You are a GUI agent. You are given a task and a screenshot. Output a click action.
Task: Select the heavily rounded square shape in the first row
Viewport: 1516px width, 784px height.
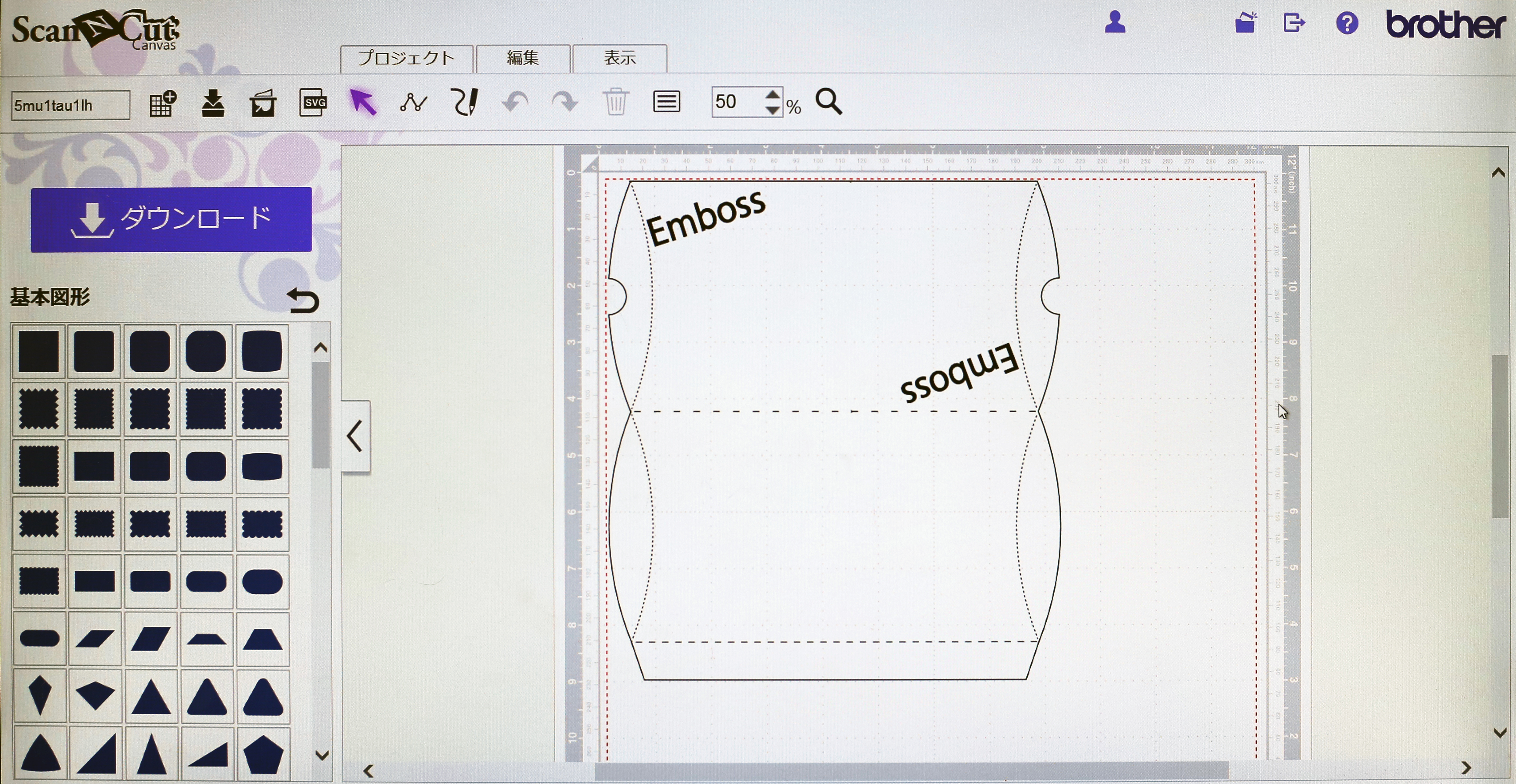206,351
